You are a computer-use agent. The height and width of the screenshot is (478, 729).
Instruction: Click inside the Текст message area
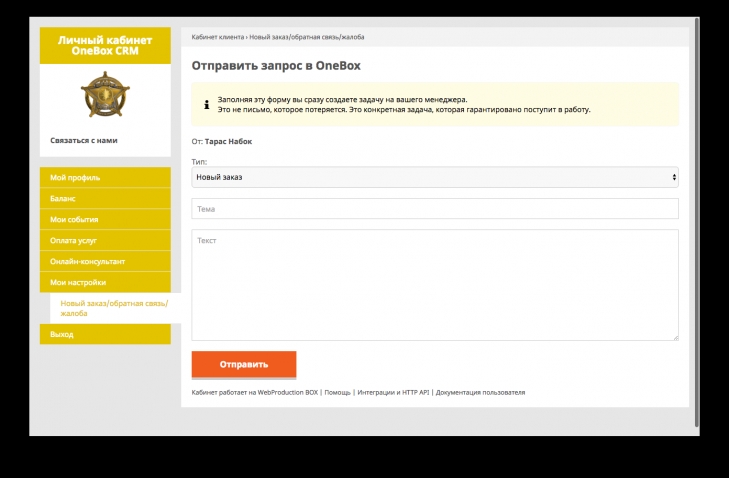click(434, 285)
